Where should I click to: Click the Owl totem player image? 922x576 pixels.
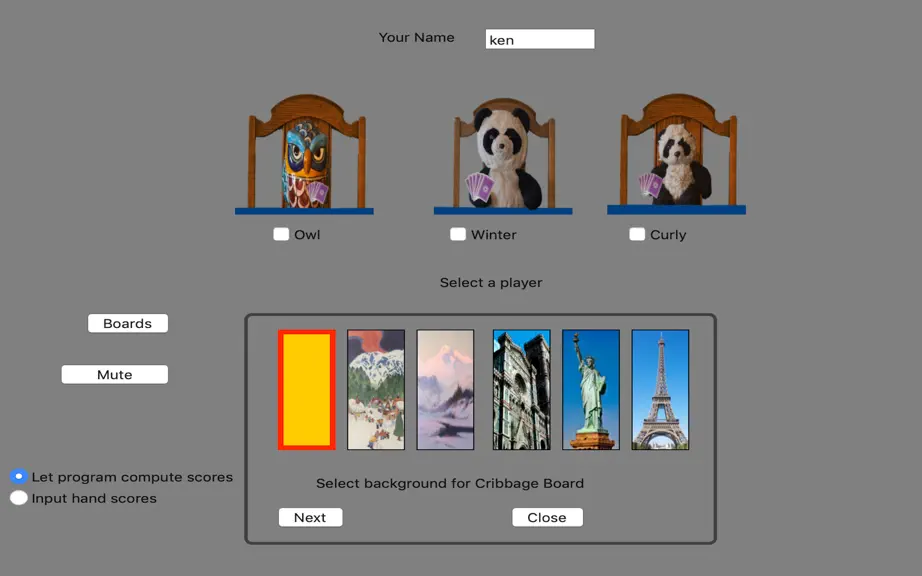pos(305,154)
